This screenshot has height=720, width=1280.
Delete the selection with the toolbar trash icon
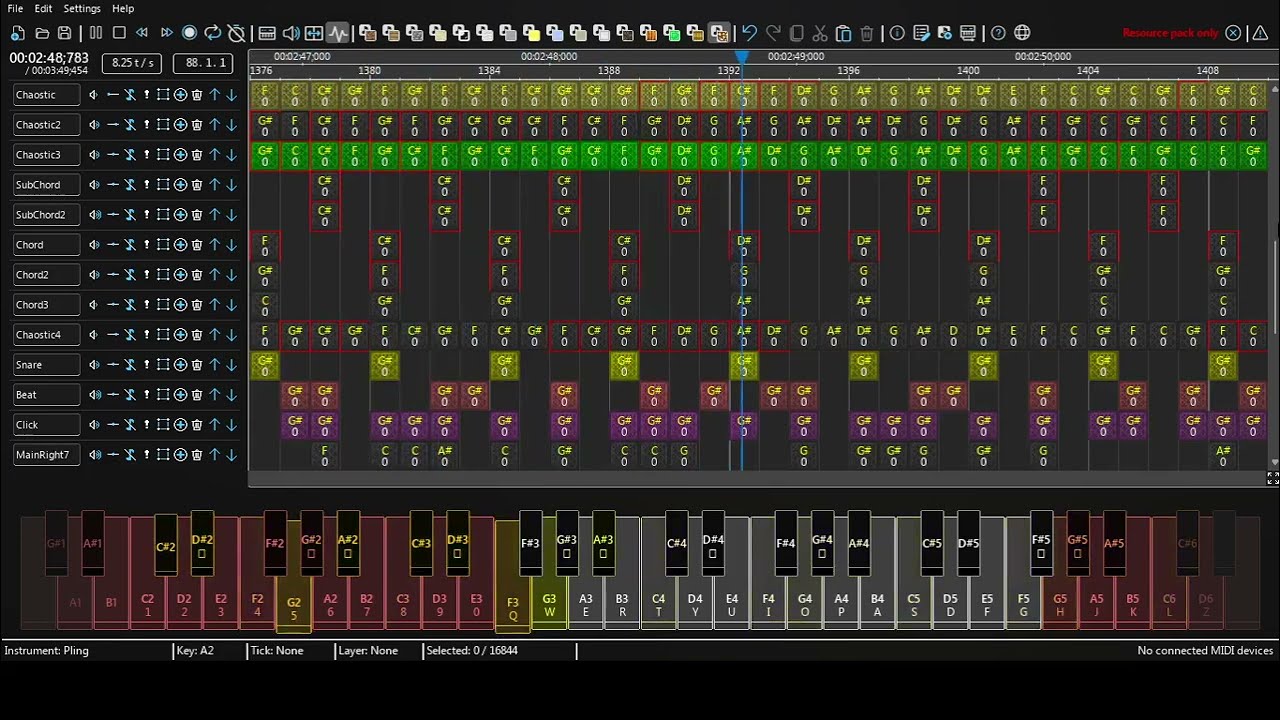pos(867,33)
